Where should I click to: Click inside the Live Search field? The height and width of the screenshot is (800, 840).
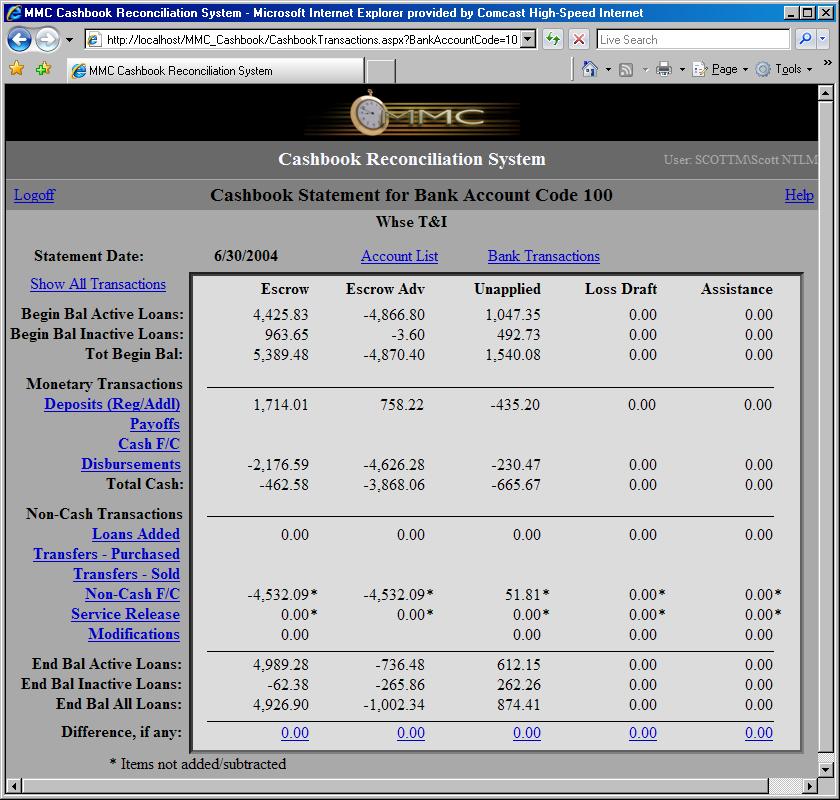[692, 40]
